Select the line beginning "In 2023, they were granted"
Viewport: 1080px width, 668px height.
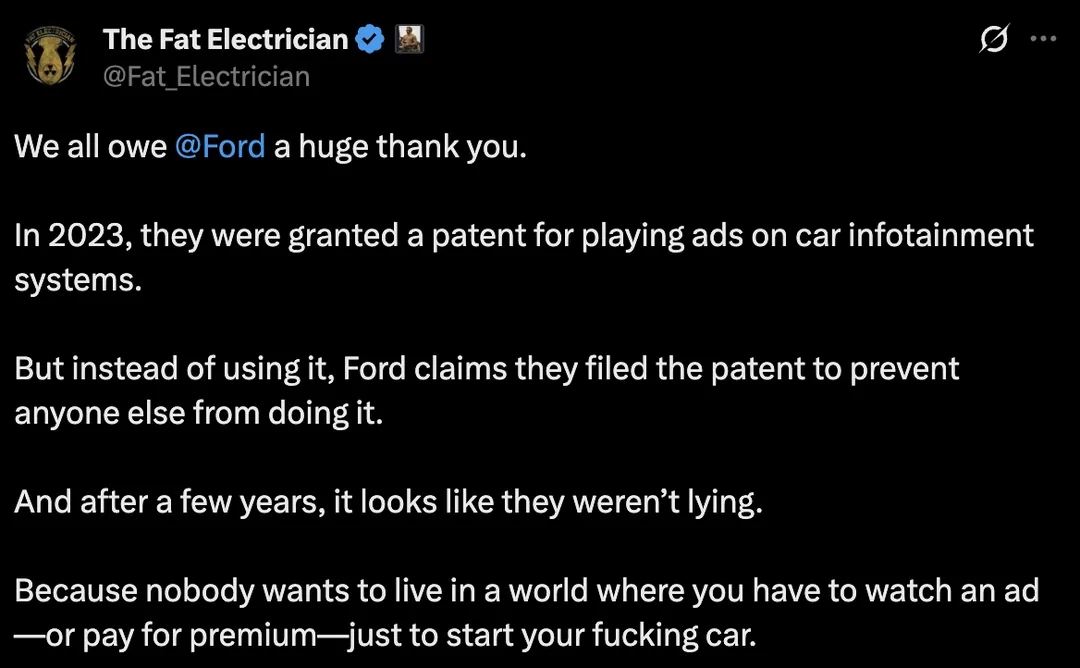[523, 236]
